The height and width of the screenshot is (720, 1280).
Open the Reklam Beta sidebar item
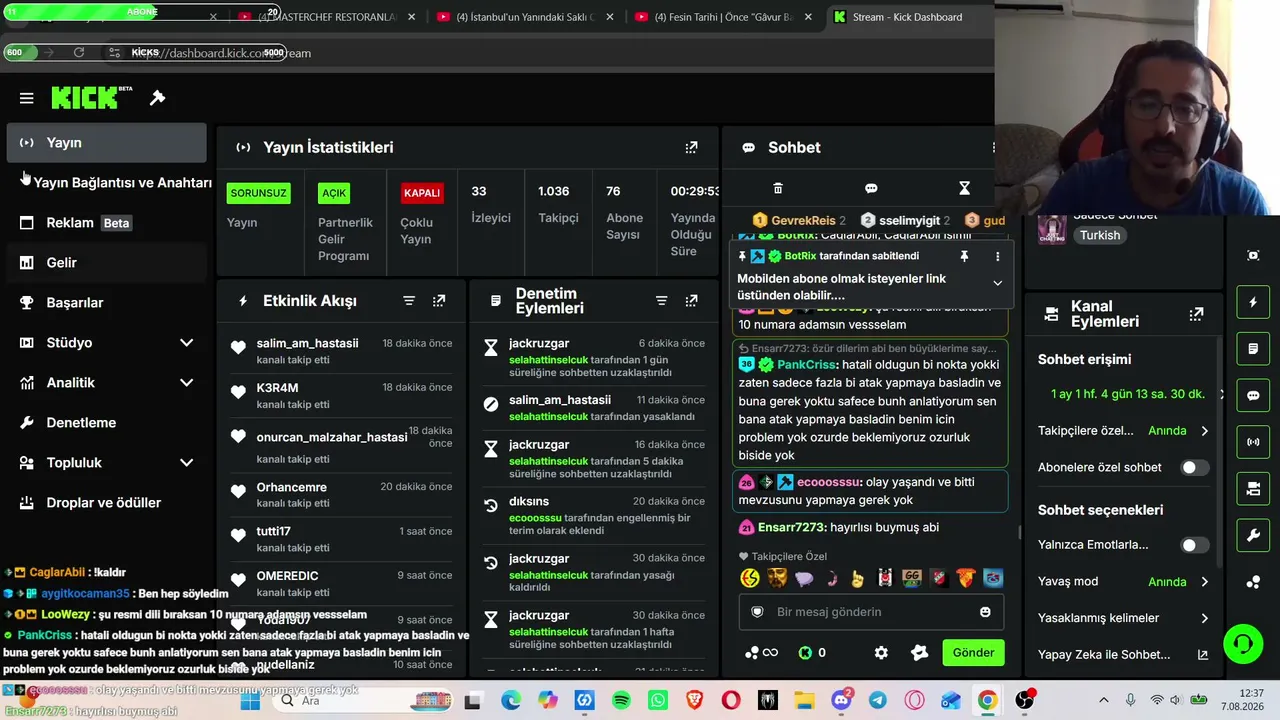point(106,223)
